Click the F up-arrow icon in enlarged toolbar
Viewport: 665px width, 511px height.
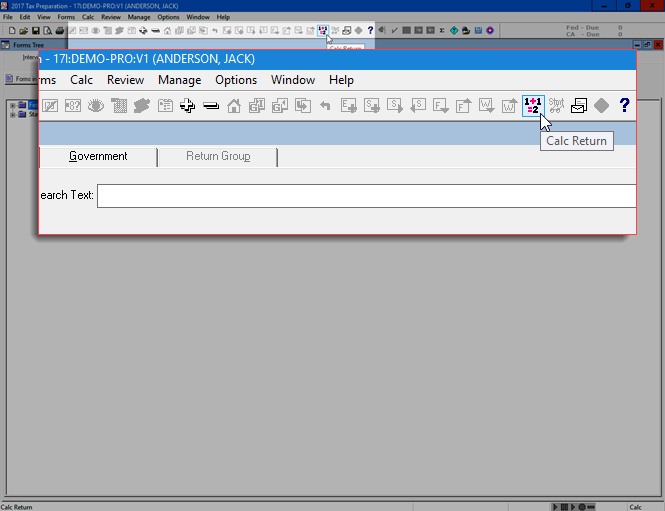[464, 106]
